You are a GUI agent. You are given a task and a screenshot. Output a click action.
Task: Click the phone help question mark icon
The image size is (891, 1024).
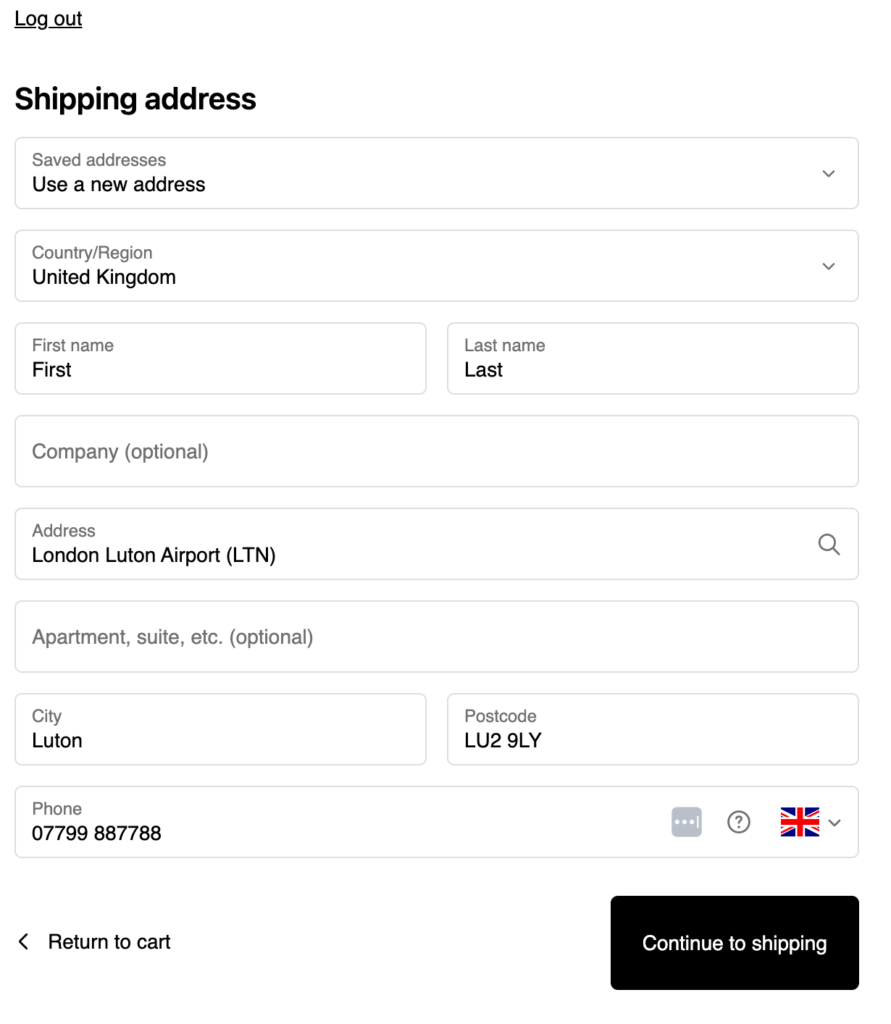739,822
